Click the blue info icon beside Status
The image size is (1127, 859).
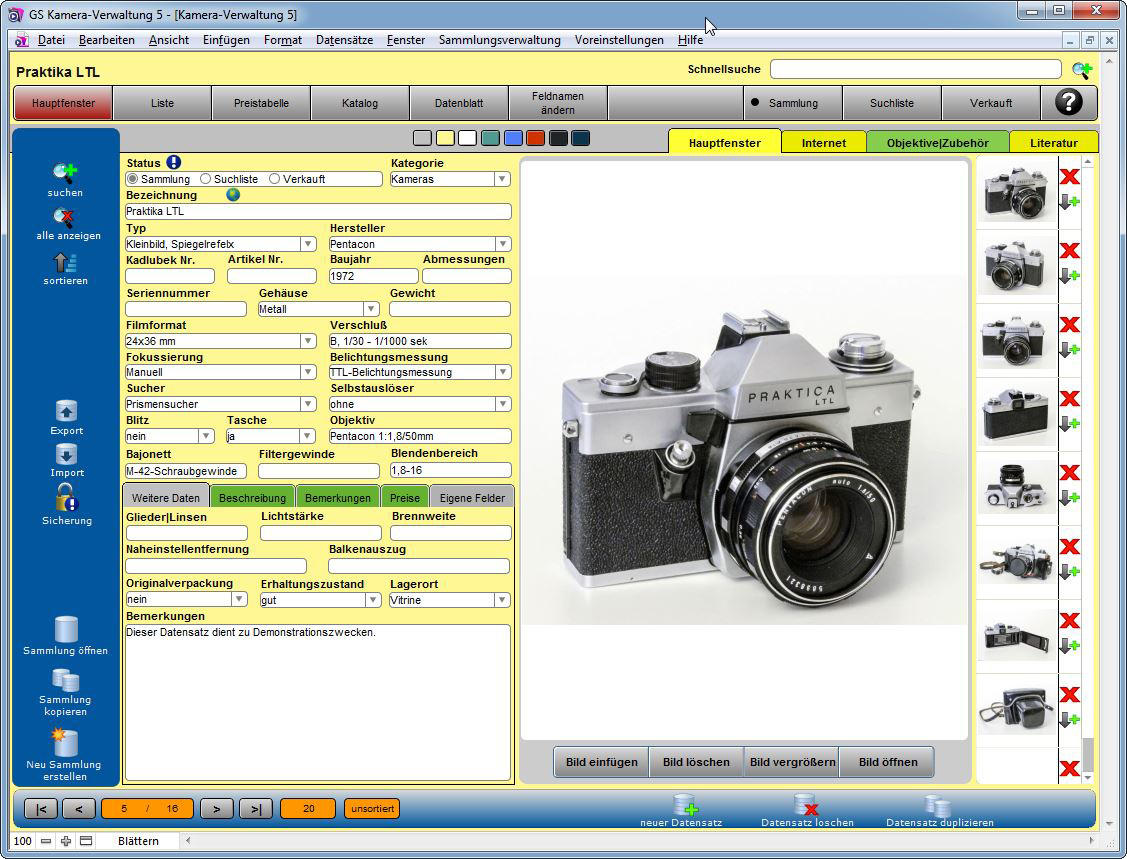[x=173, y=162]
